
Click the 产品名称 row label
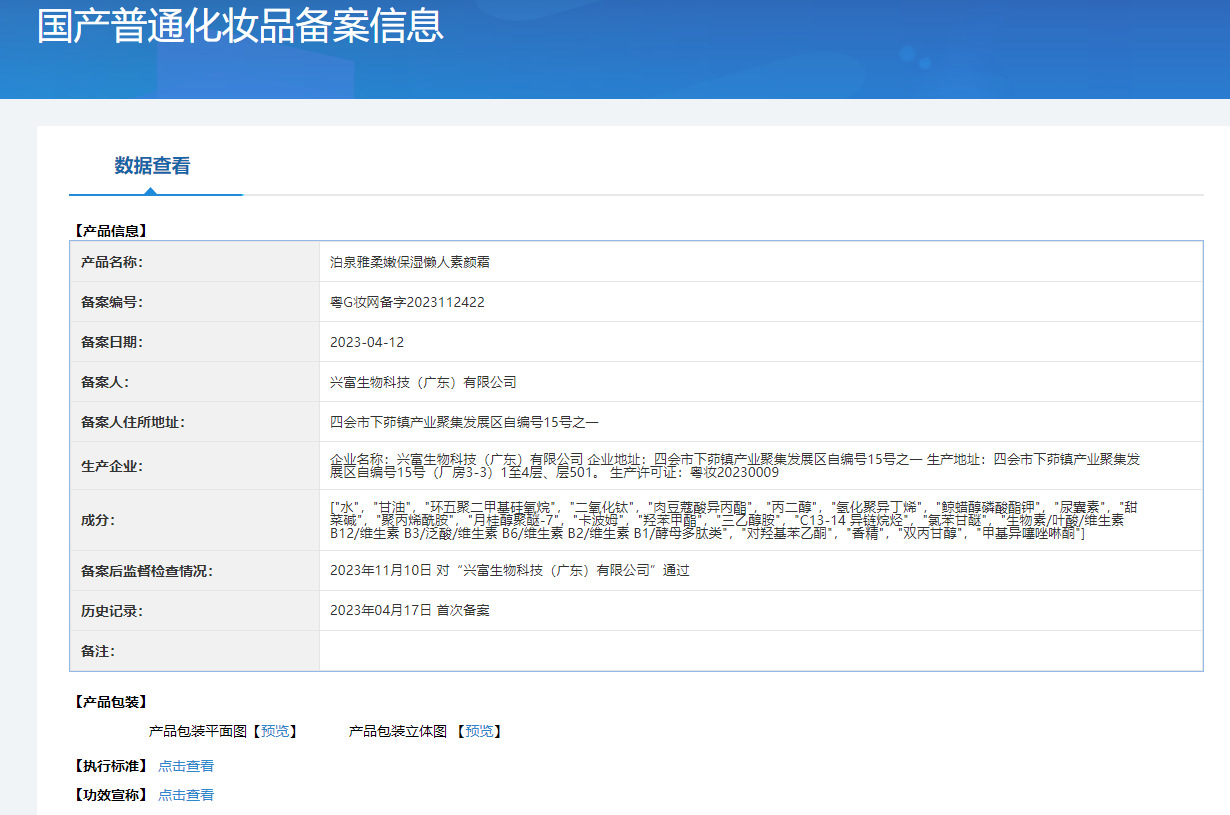(112, 262)
